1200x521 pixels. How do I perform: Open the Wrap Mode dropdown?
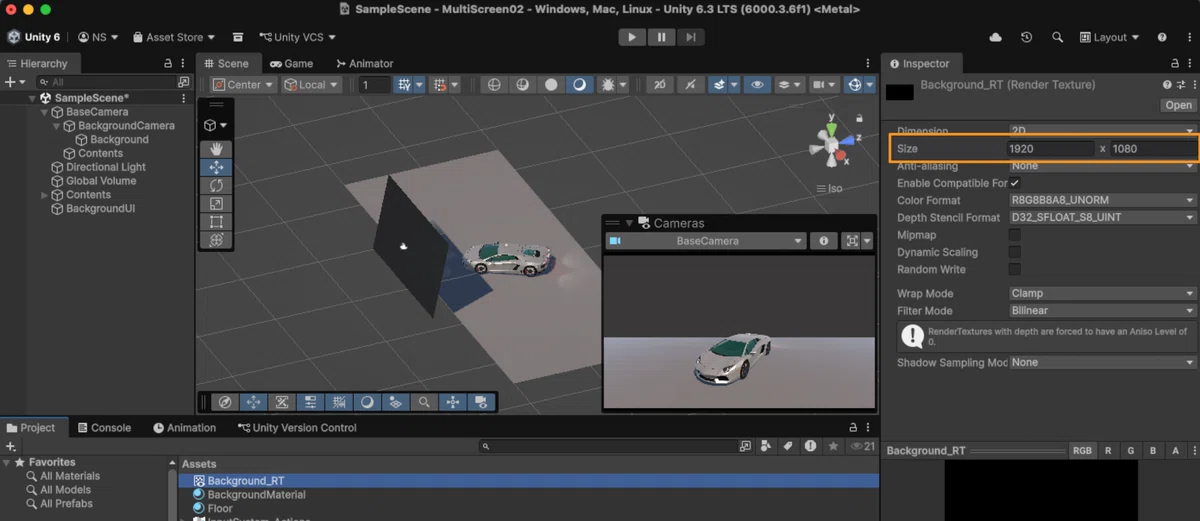pyautogui.click(x=1103, y=294)
